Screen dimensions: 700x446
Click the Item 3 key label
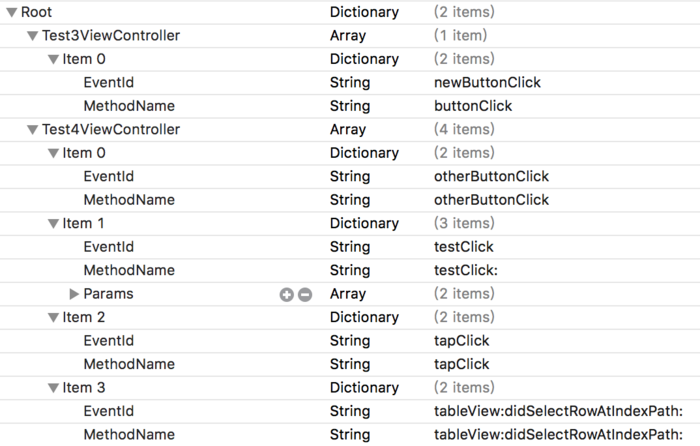[x=83, y=388]
